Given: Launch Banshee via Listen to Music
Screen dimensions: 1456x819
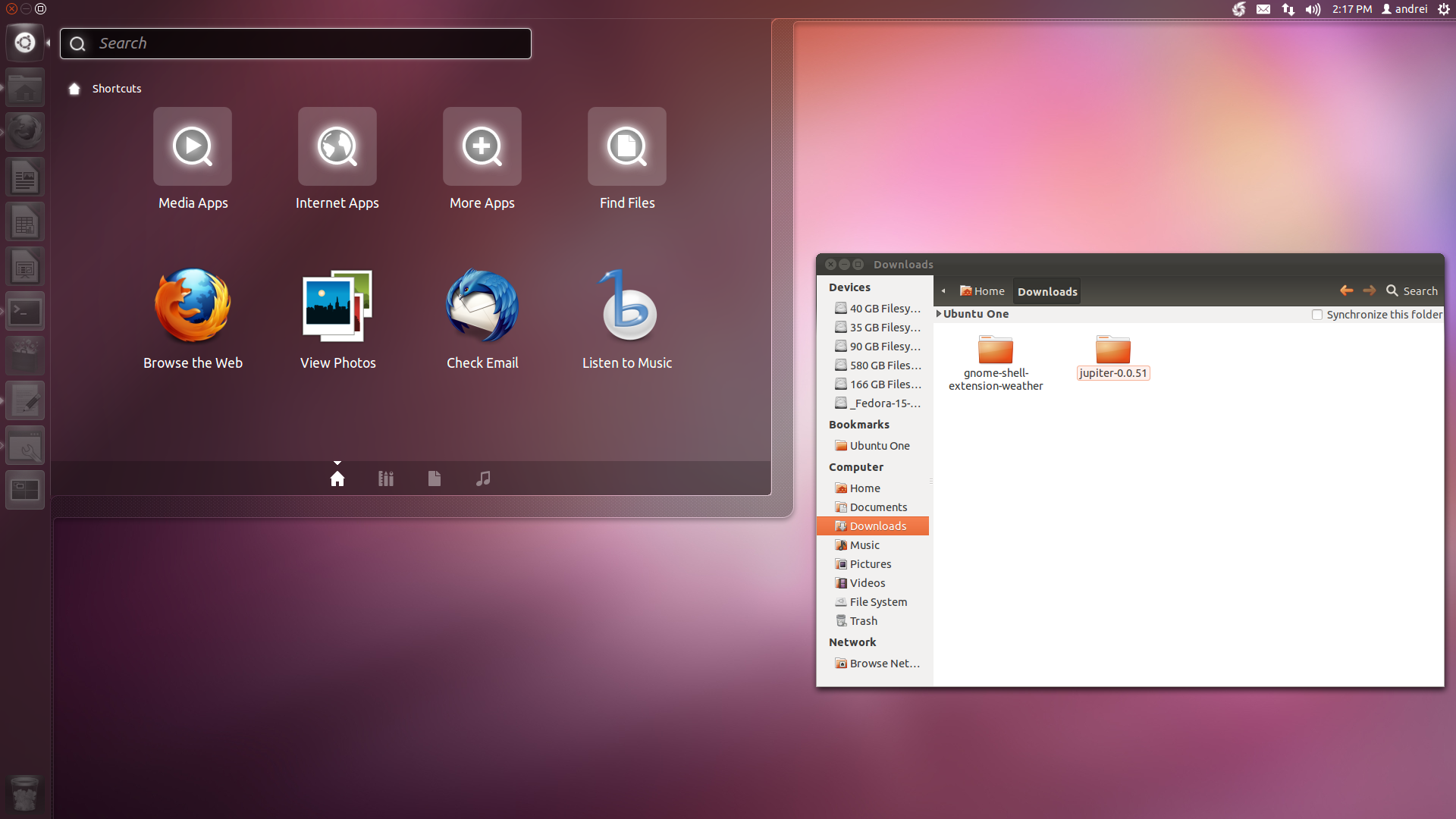Looking at the screenshot, I should click(x=627, y=306).
